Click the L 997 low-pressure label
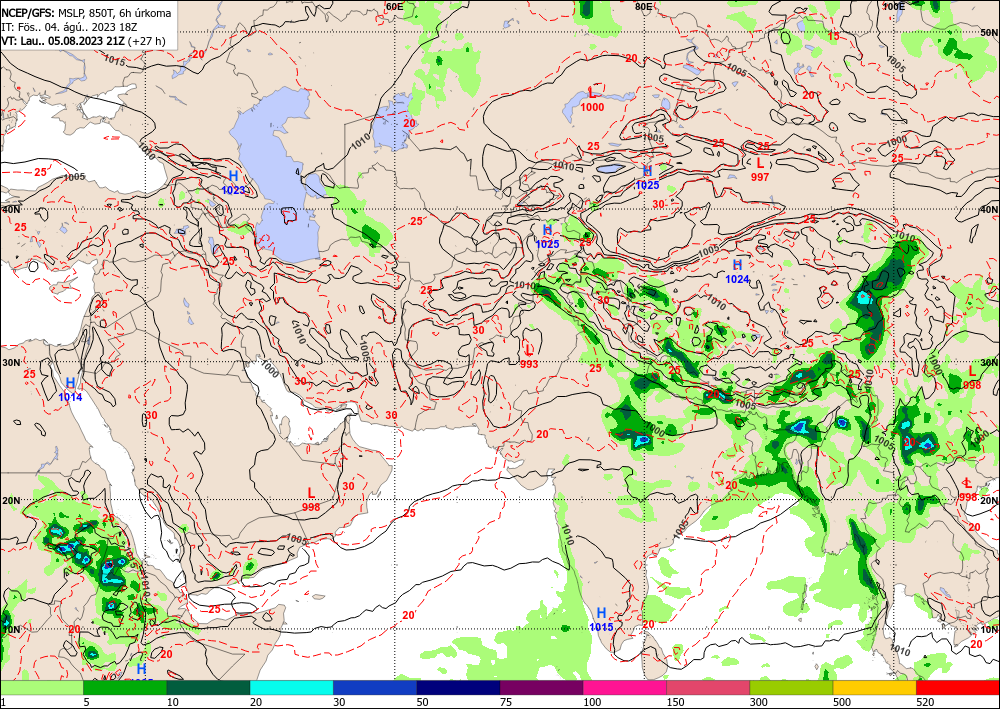This screenshot has width=1000, height=709. 760,170
